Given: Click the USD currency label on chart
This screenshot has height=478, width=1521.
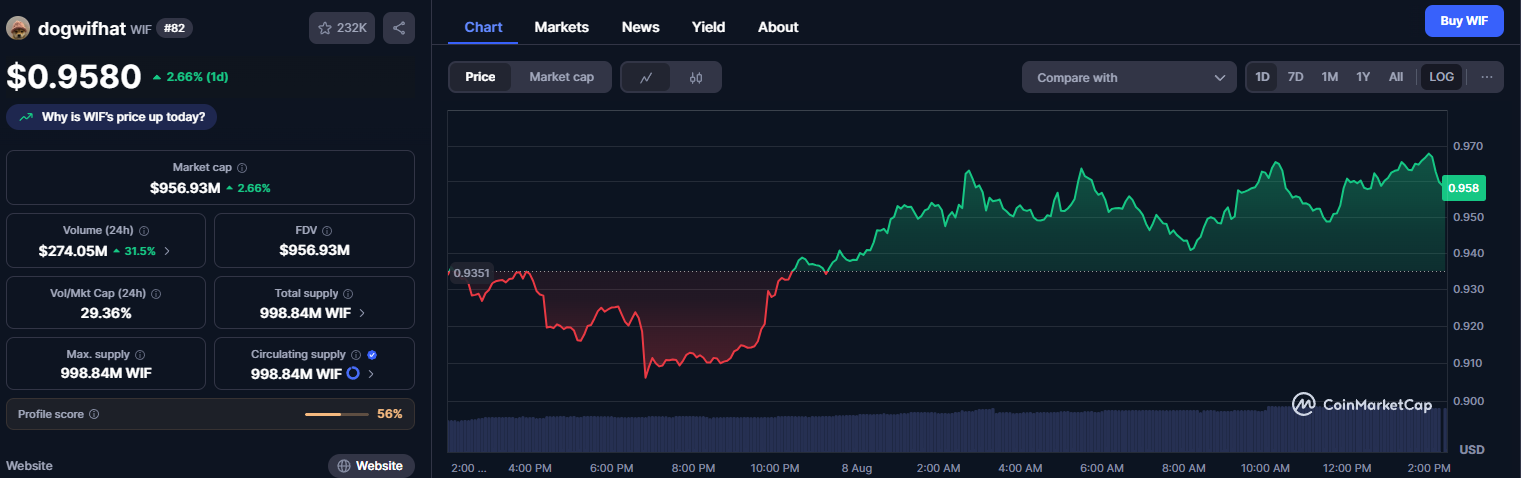Looking at the screenshot, I should (1471, 449).
